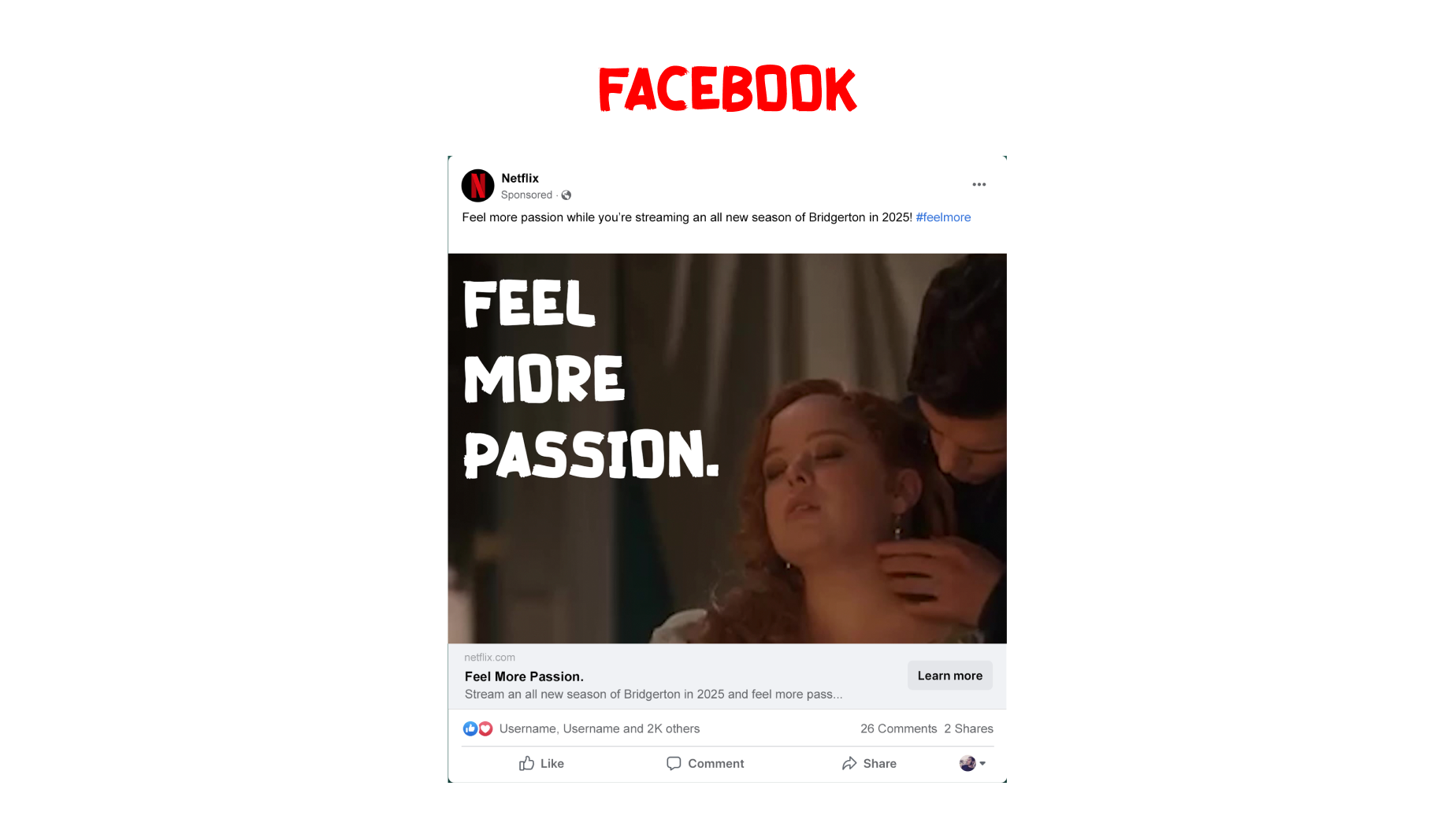Click the Share arrow icon
The width and height of the screenshot is (1456, 819).
tap(849, 763)
